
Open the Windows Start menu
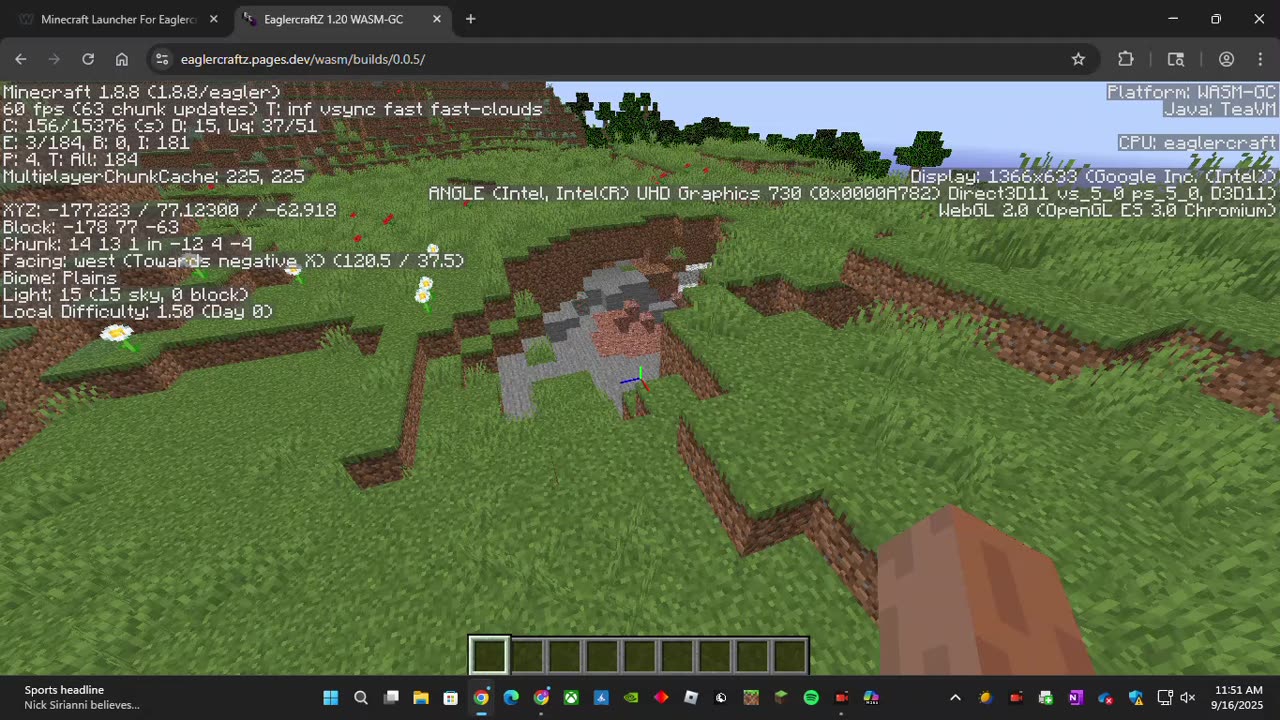[331, 697]
